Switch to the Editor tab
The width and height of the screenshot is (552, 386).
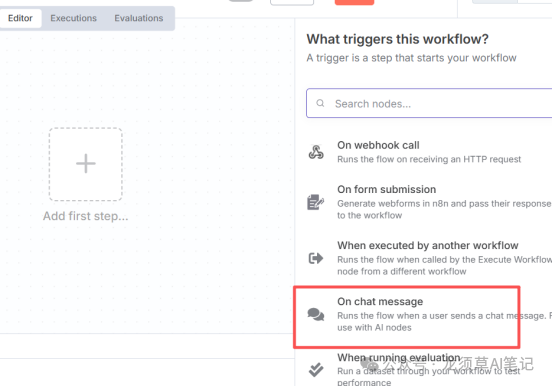click(20, 18)
